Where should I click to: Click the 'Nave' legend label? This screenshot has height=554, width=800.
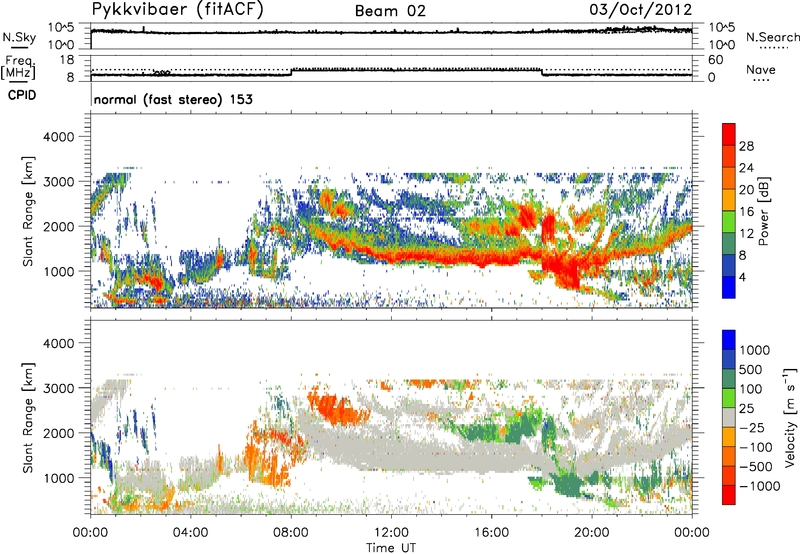(x=760, y=69)
